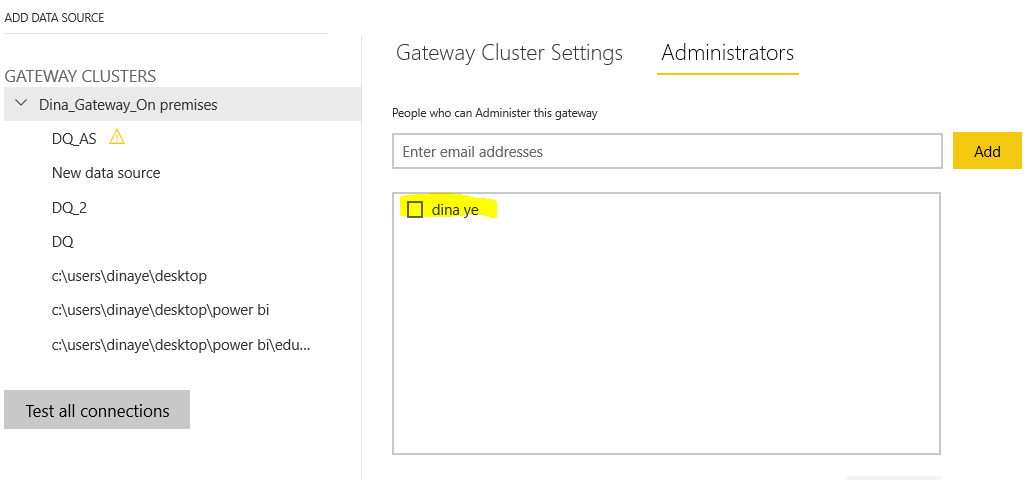
Task: Focus the Enter email addresses field
Action: point(667,151)
